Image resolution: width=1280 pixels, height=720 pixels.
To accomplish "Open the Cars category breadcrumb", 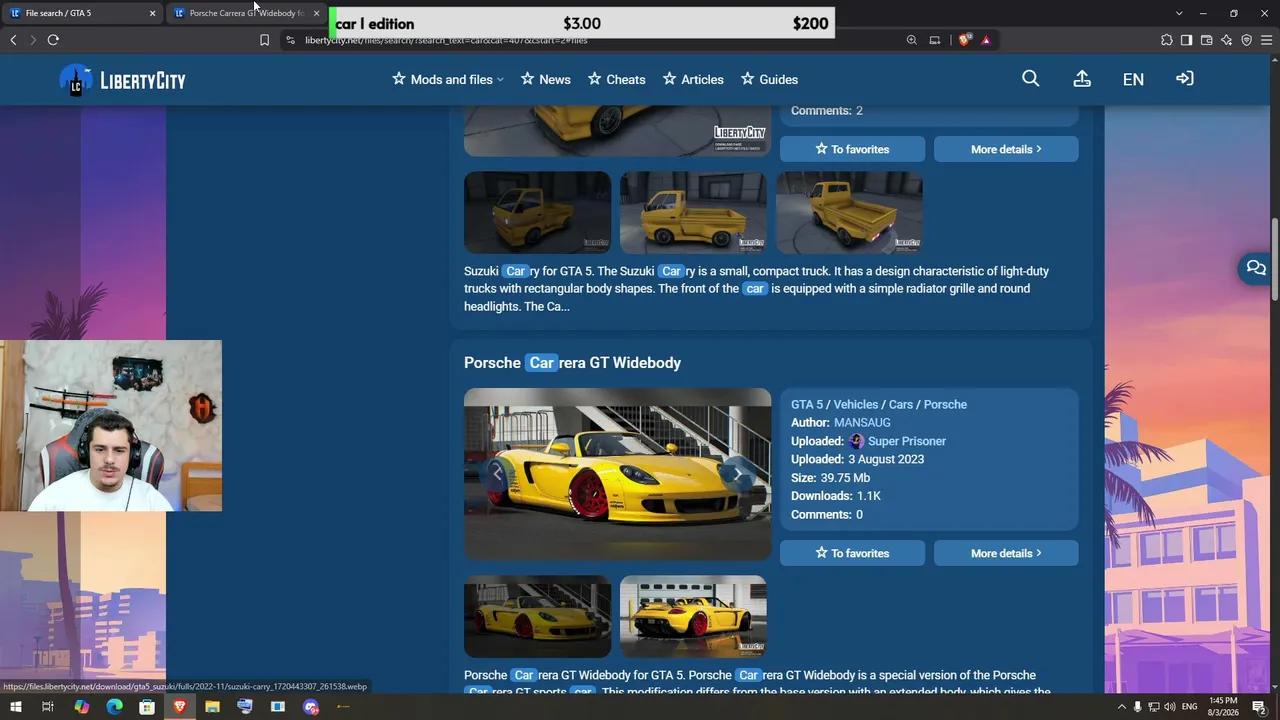I will click(x=901, y=405).
